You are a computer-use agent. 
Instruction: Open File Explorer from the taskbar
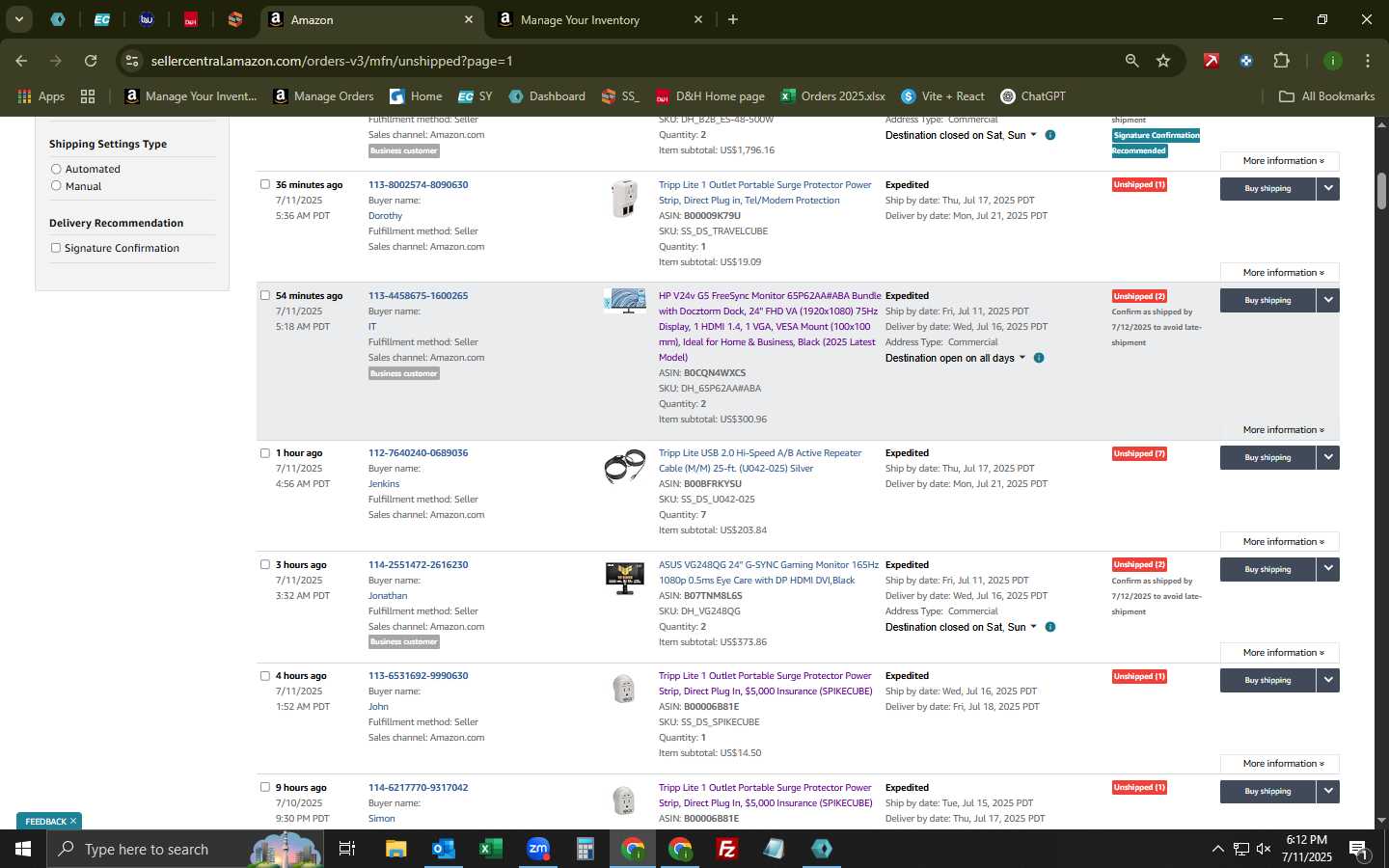pyautogui.click(x=395, y=849)
